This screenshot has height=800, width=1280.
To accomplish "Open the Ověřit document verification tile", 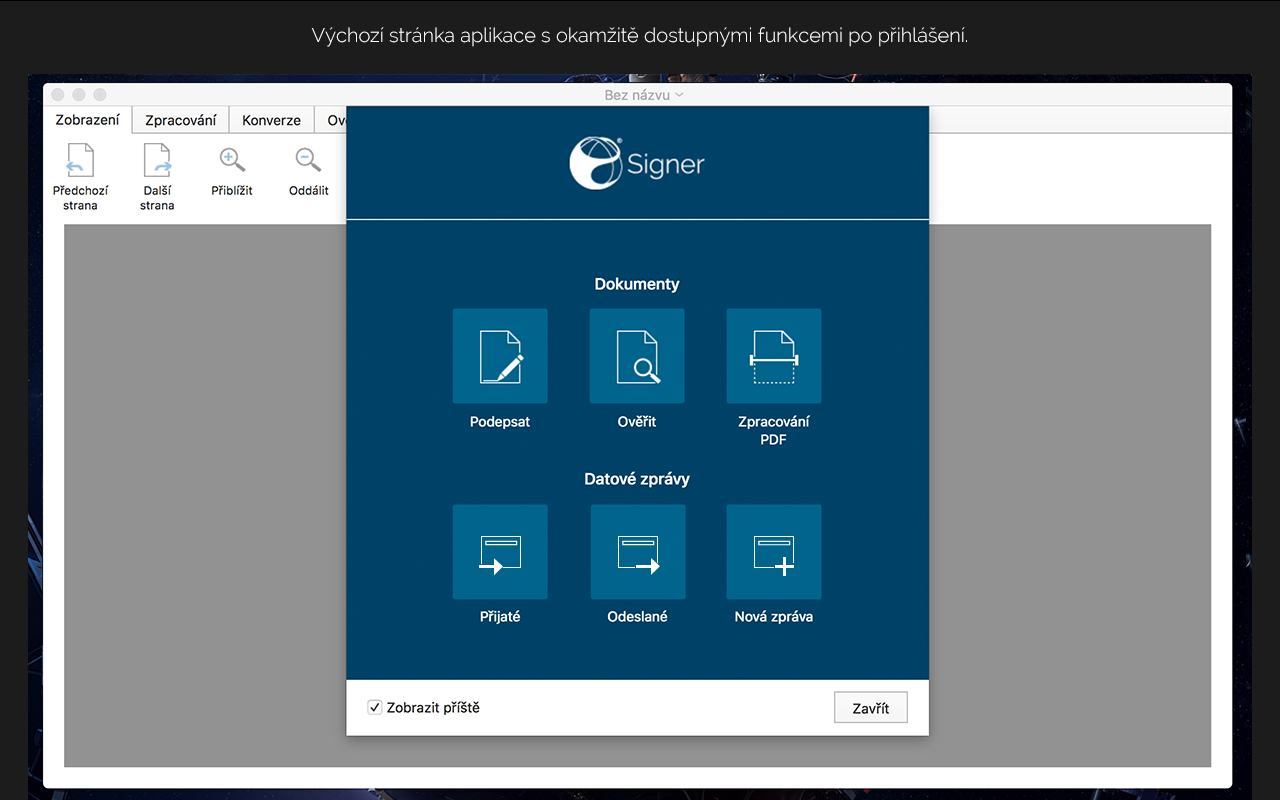I will click(637, 356).
